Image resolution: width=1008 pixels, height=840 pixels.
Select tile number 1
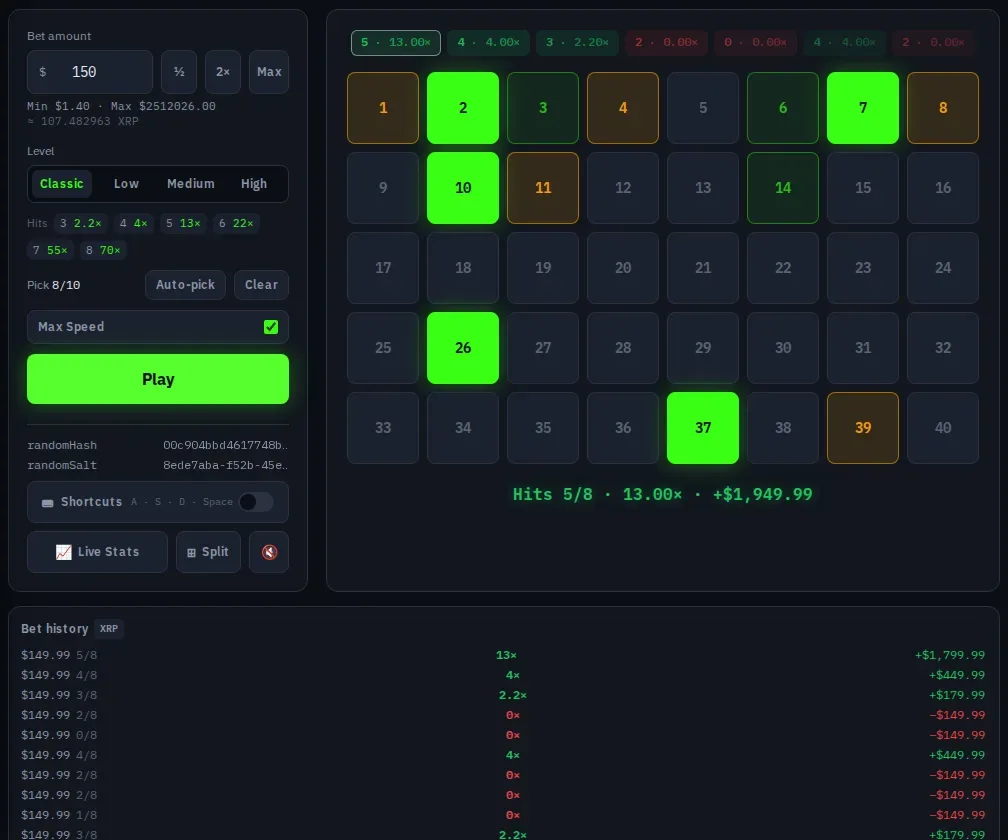[383, 108]
